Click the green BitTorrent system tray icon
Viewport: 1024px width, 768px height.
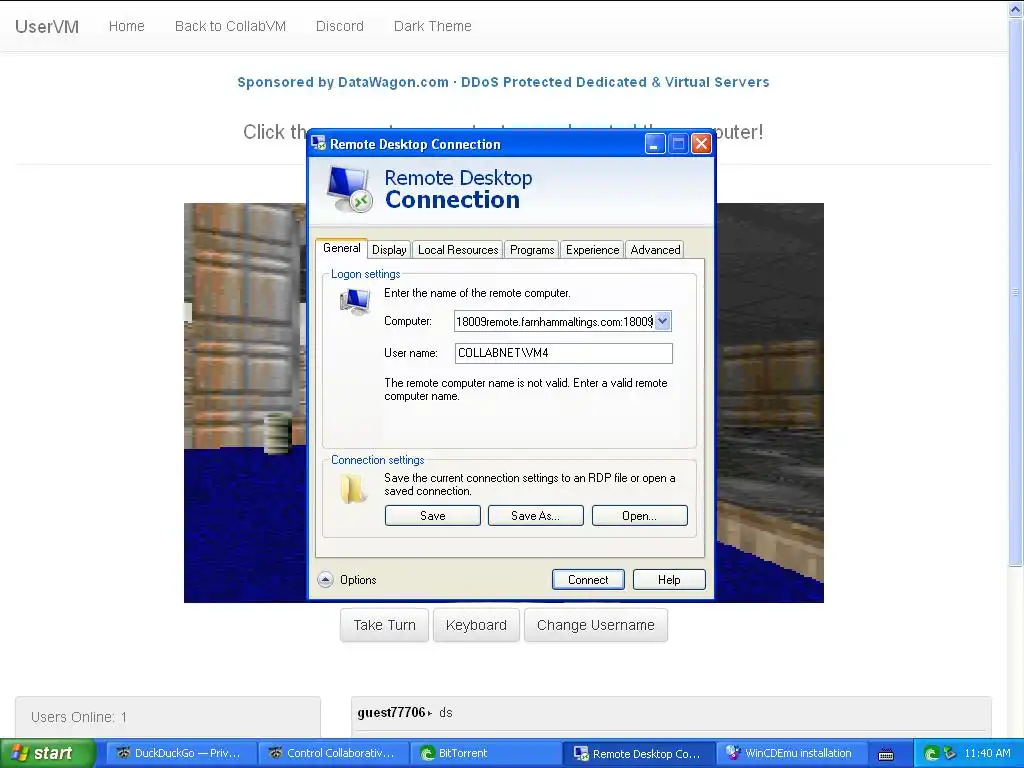(931, 754)
